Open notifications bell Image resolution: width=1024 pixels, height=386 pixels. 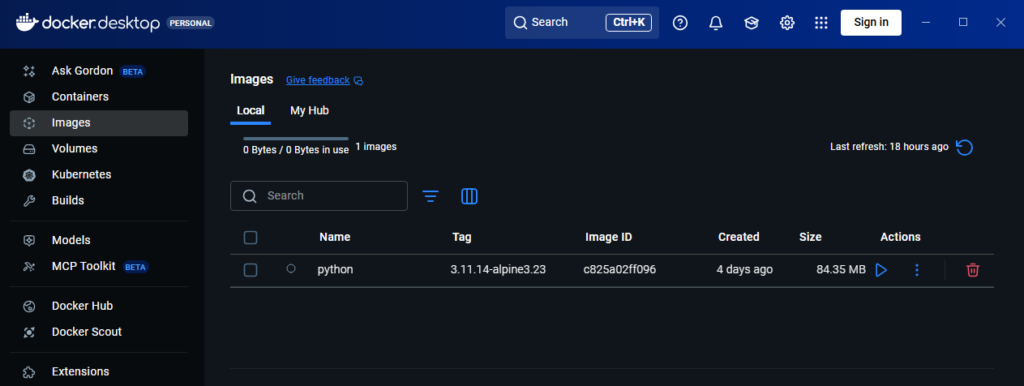tap(716, 23)
